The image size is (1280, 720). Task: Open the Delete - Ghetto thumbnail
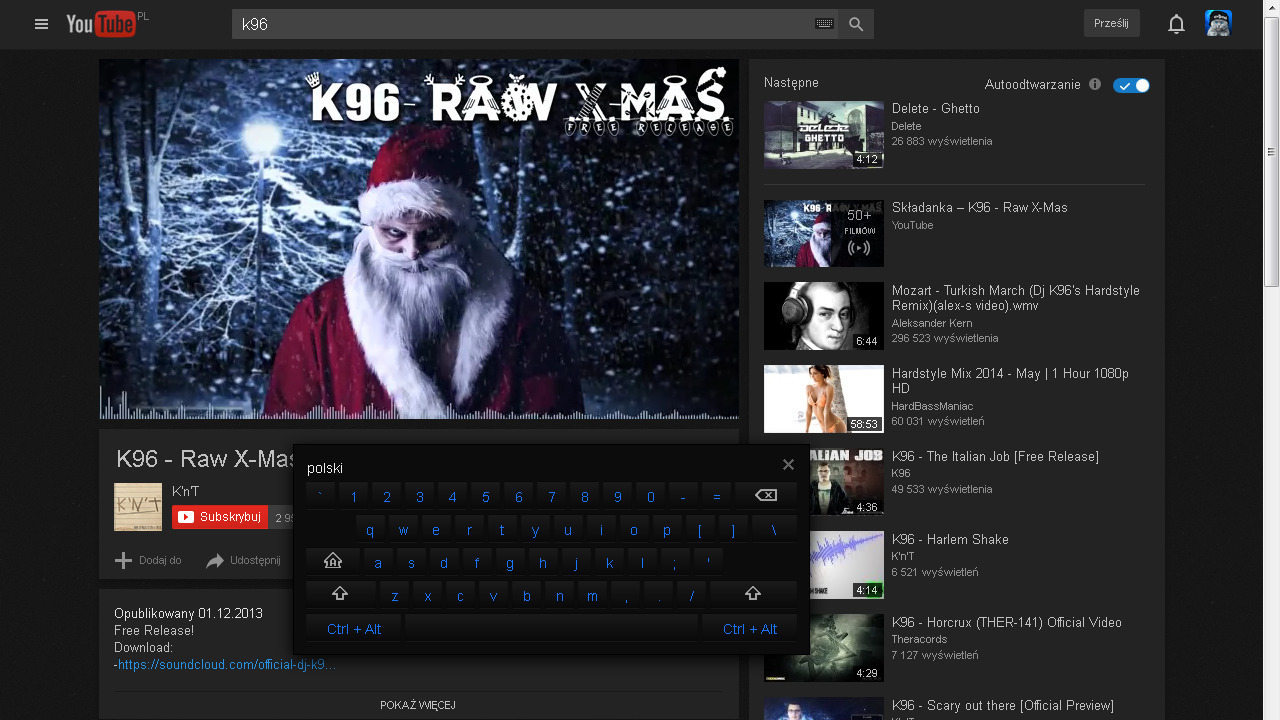[x=824, y=134]
